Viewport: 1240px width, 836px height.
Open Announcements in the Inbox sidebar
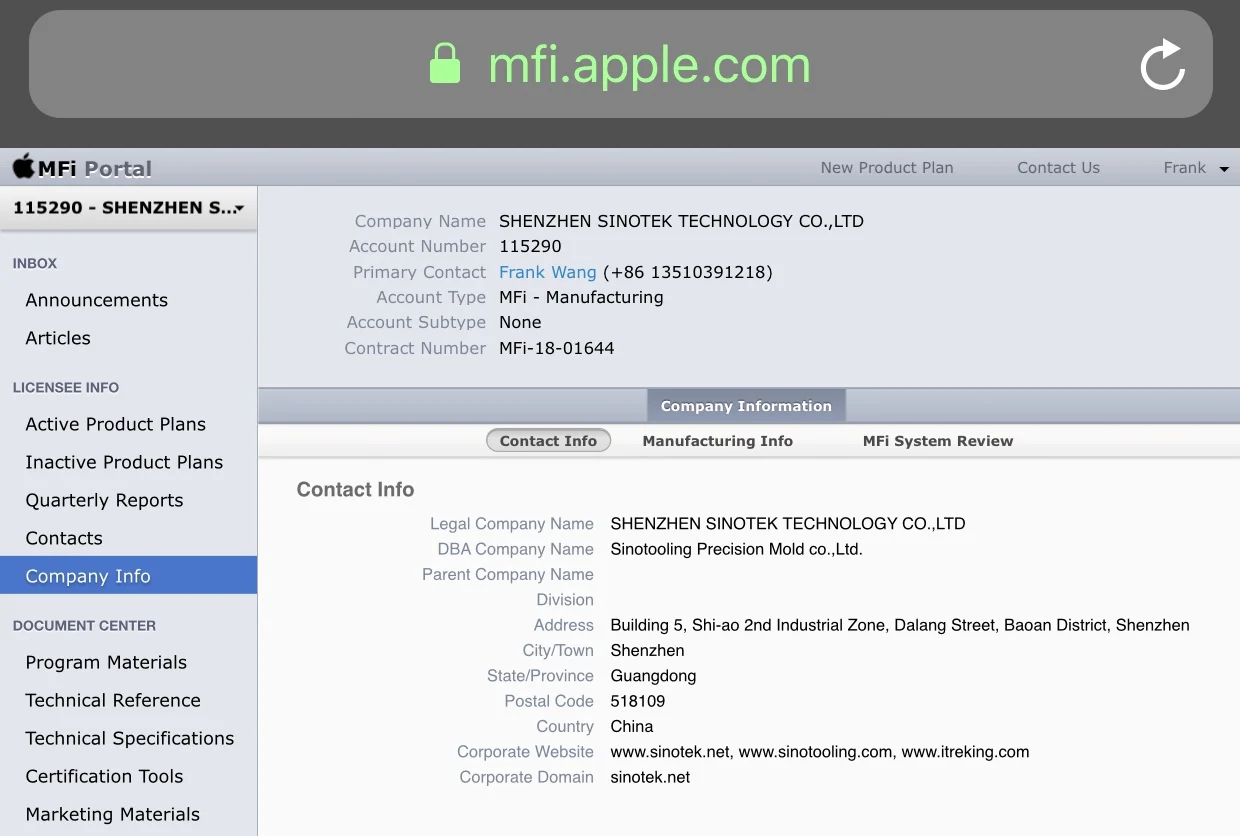[x=96, y=300]
